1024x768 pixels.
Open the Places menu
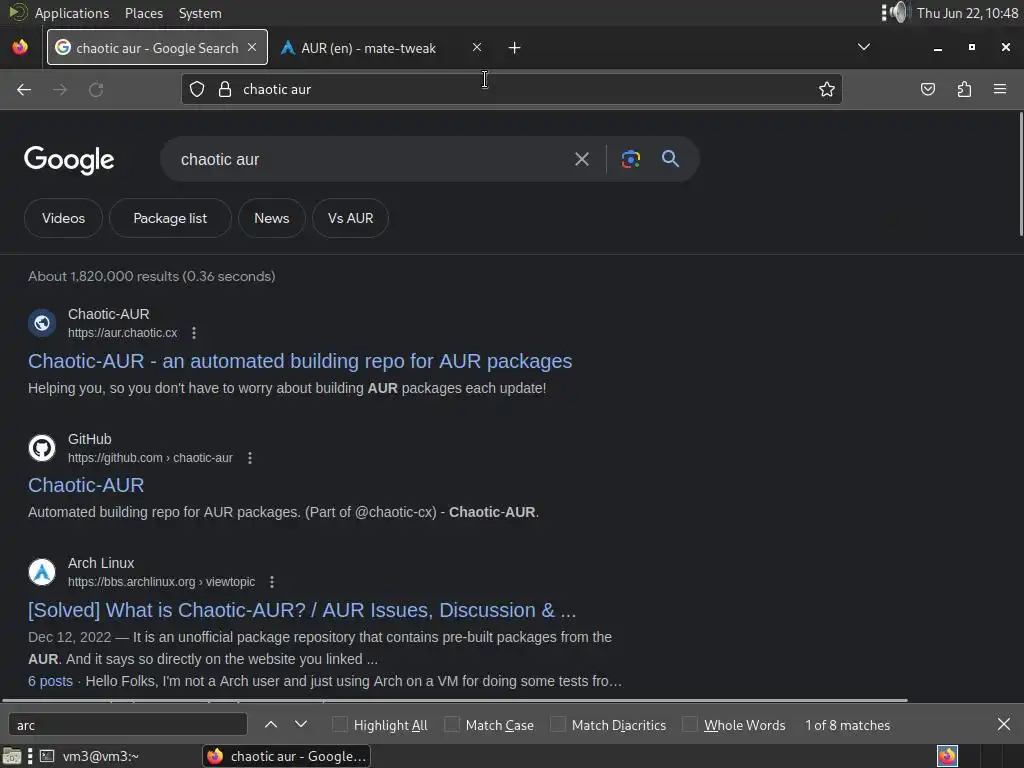pyautogui.click(x=144, y=13)
